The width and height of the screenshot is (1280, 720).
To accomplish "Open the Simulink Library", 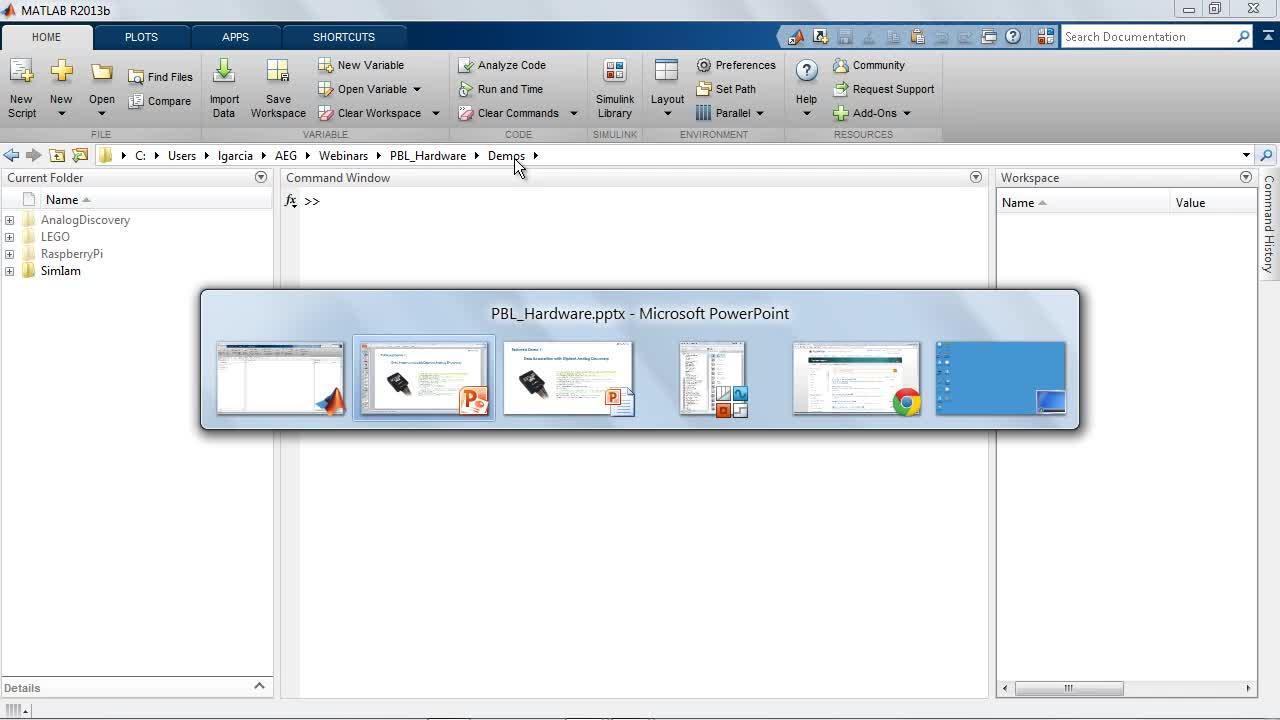I will tap(614, 88).
